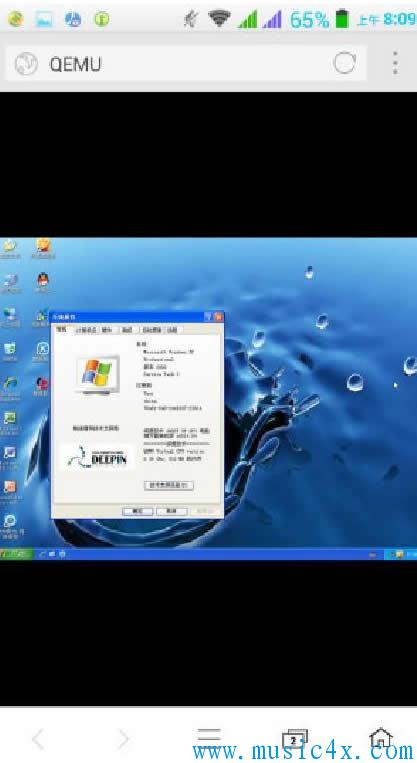Select the top-left My Documents folder icon
Image resolution: width=417 pixels, height=763 pixels.
[x=10, y=248]
